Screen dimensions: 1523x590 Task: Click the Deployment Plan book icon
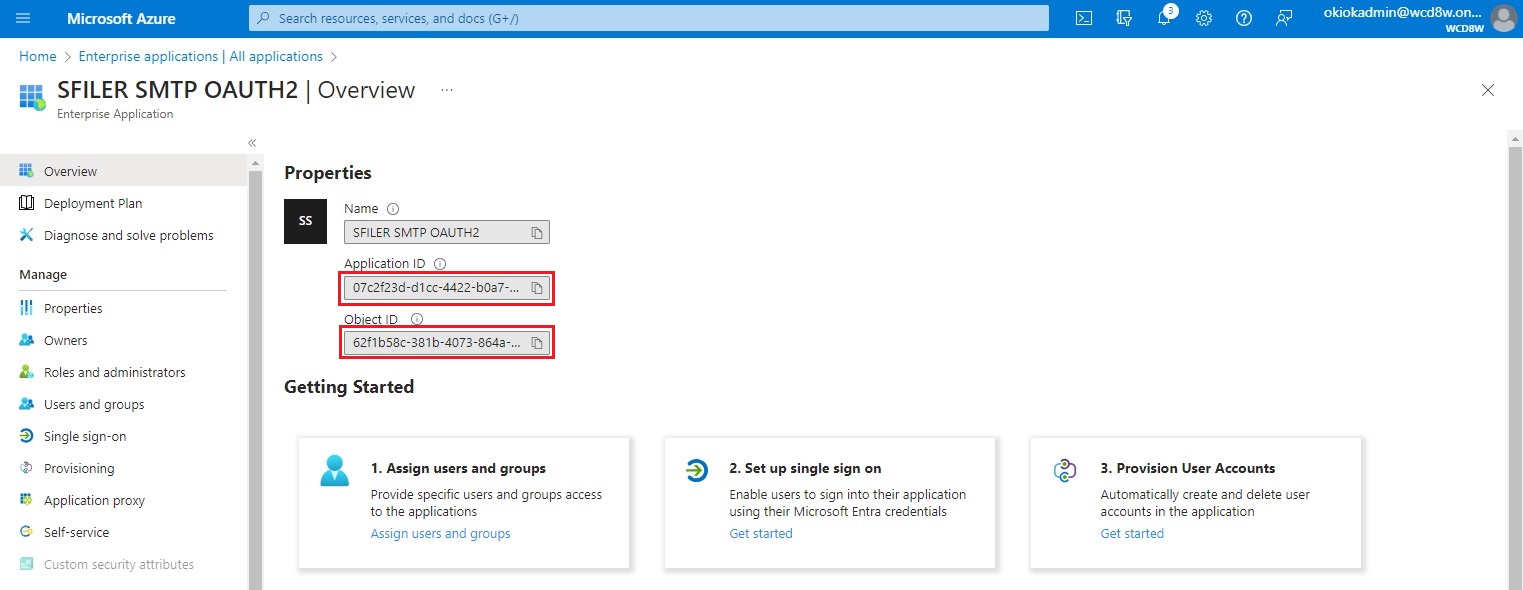coord(27,203)
